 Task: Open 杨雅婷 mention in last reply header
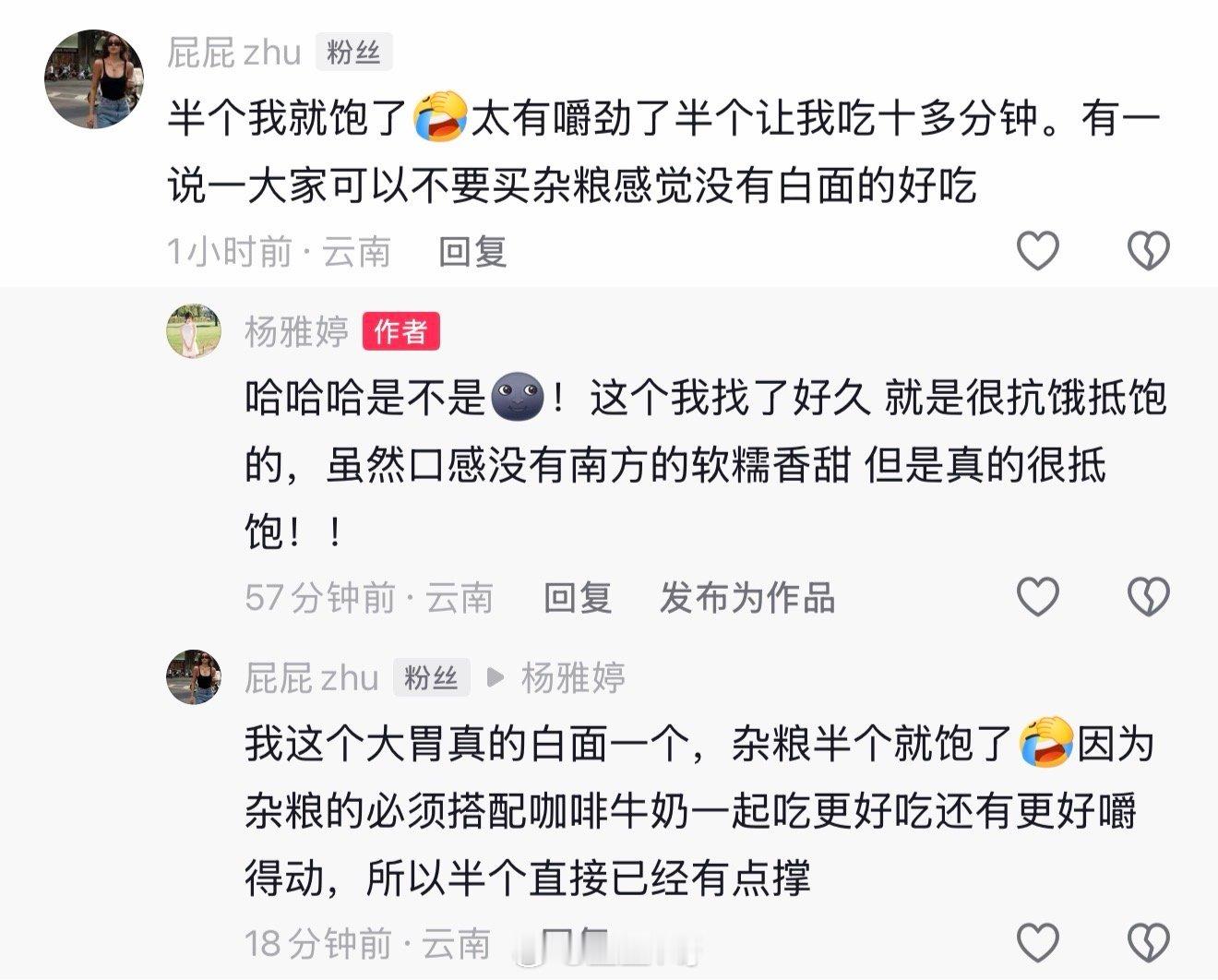click(x=573, y=677)
